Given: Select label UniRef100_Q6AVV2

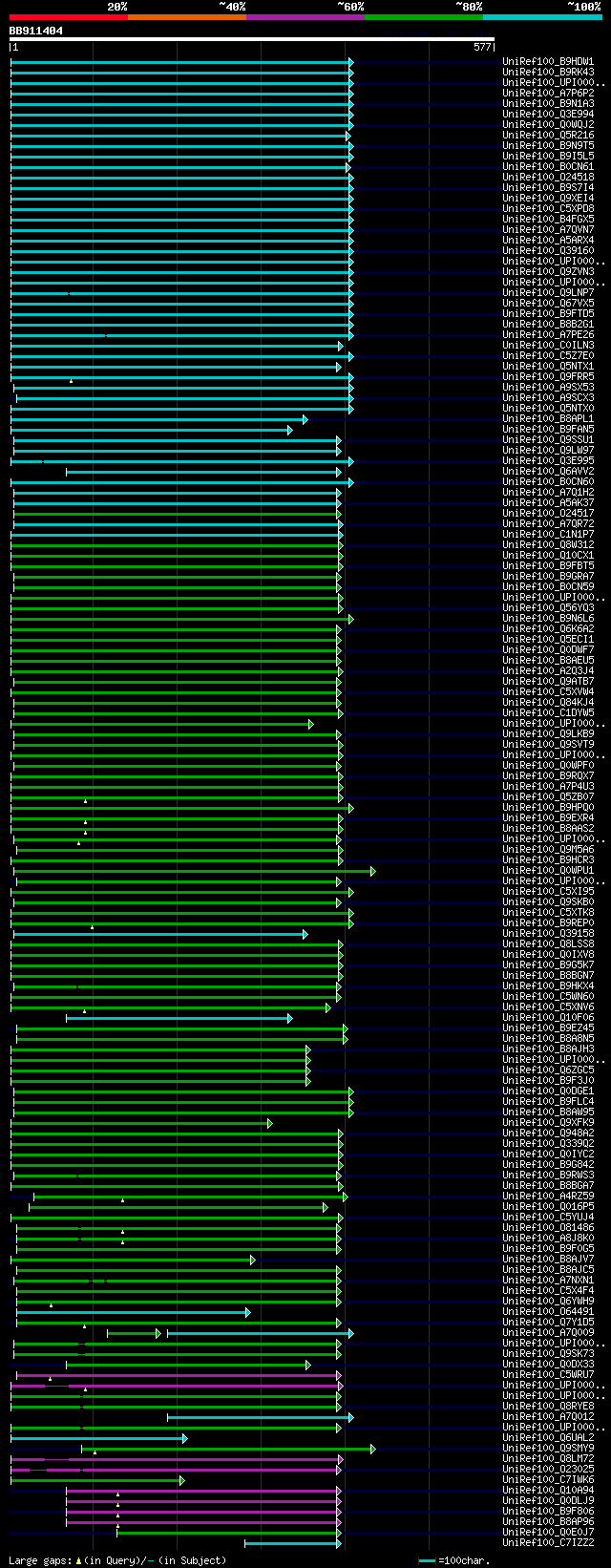Looking at the screenshot, I should pyautogui.click(x=548, y=472).
